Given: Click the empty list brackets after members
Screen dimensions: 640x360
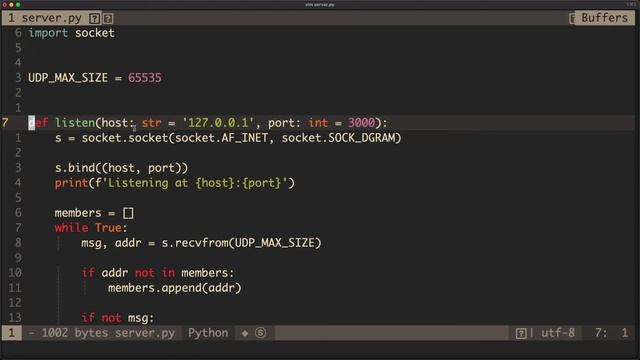Looking at the screenshot, I should 128,213.
